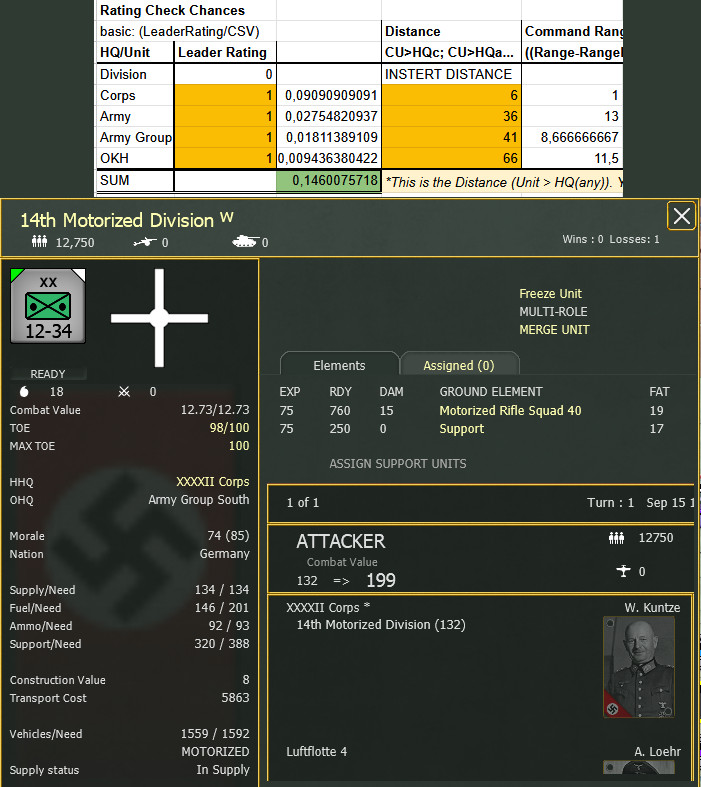
Task: Click the Turn : 1 label
Action: coord(610,503)
